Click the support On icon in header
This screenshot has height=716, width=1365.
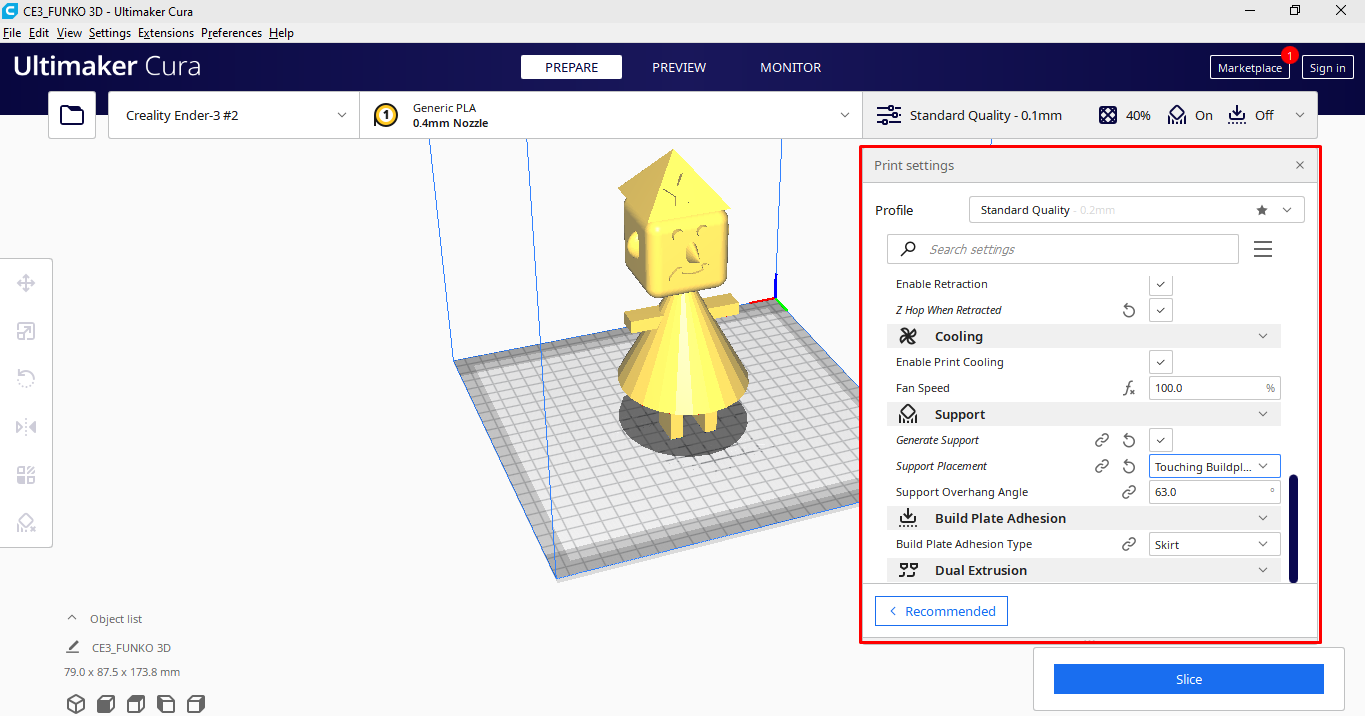point(1177,115)
